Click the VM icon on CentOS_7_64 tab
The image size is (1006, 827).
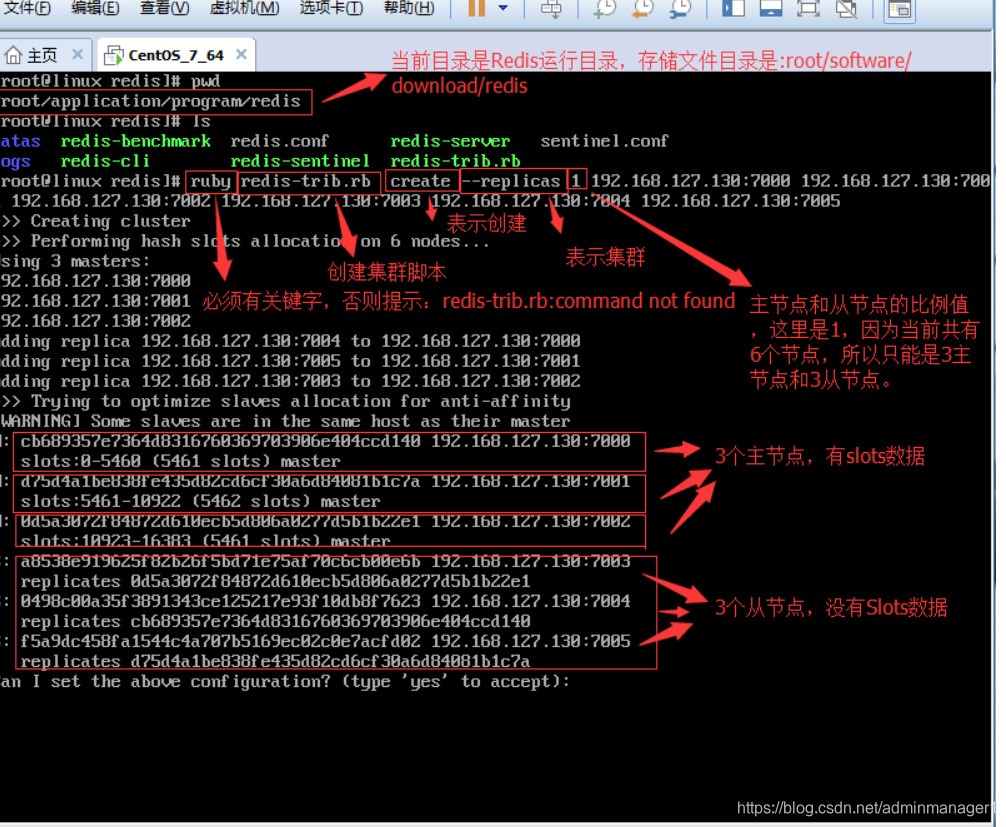pos(114,55)
